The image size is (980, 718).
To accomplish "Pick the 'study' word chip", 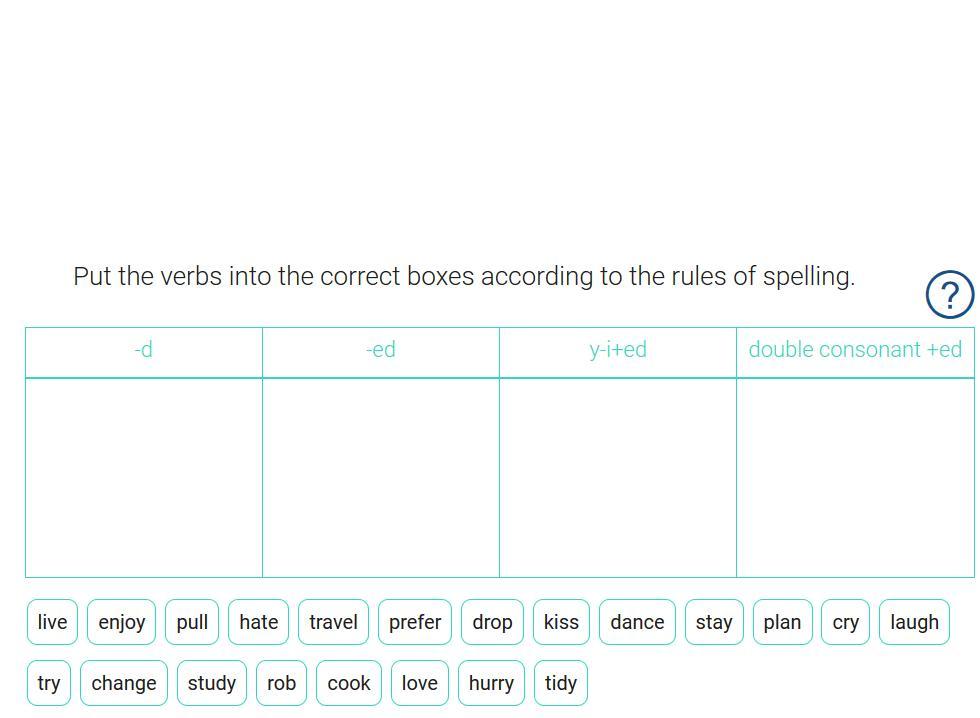I will pyautogui.click(x=212, y=683).
